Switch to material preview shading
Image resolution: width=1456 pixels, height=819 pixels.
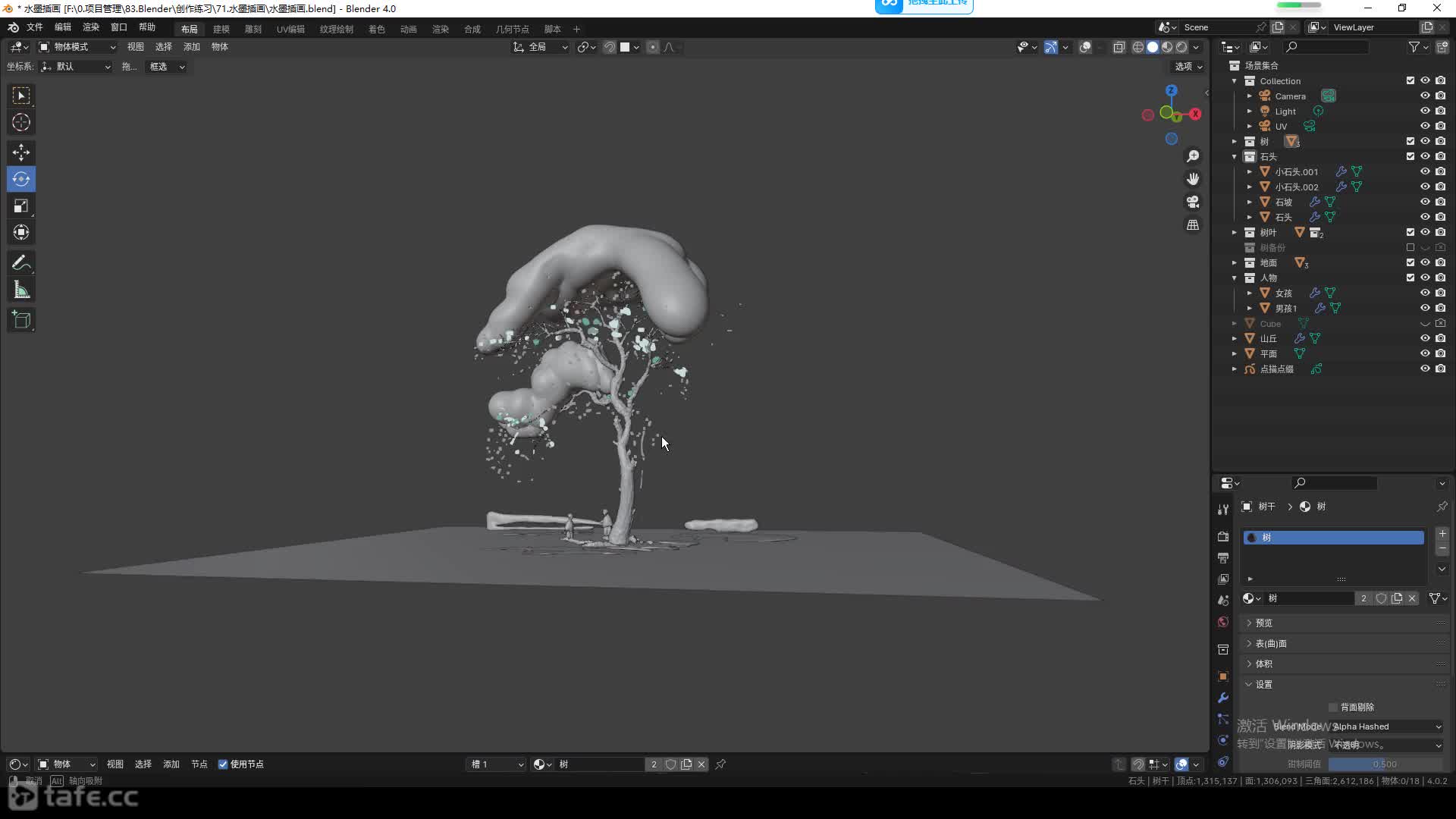point(1167,47)
